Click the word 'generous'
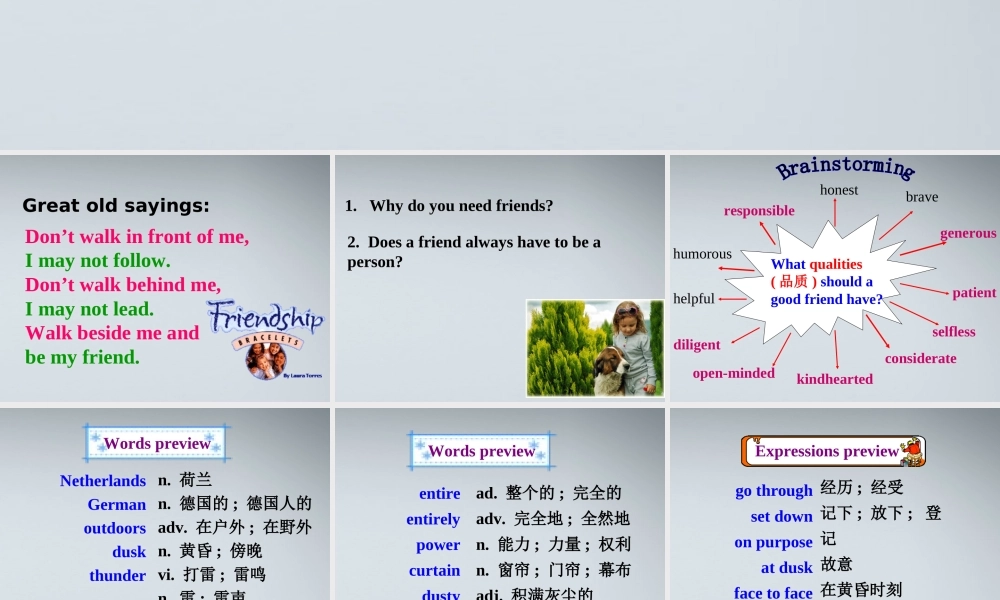 click(968, 233)
